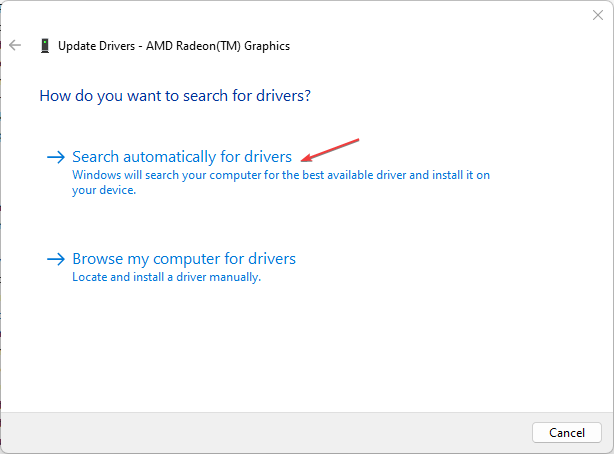Click the device icon beside Update Drivers title
The image size is (614, 454).
point(45,46)
